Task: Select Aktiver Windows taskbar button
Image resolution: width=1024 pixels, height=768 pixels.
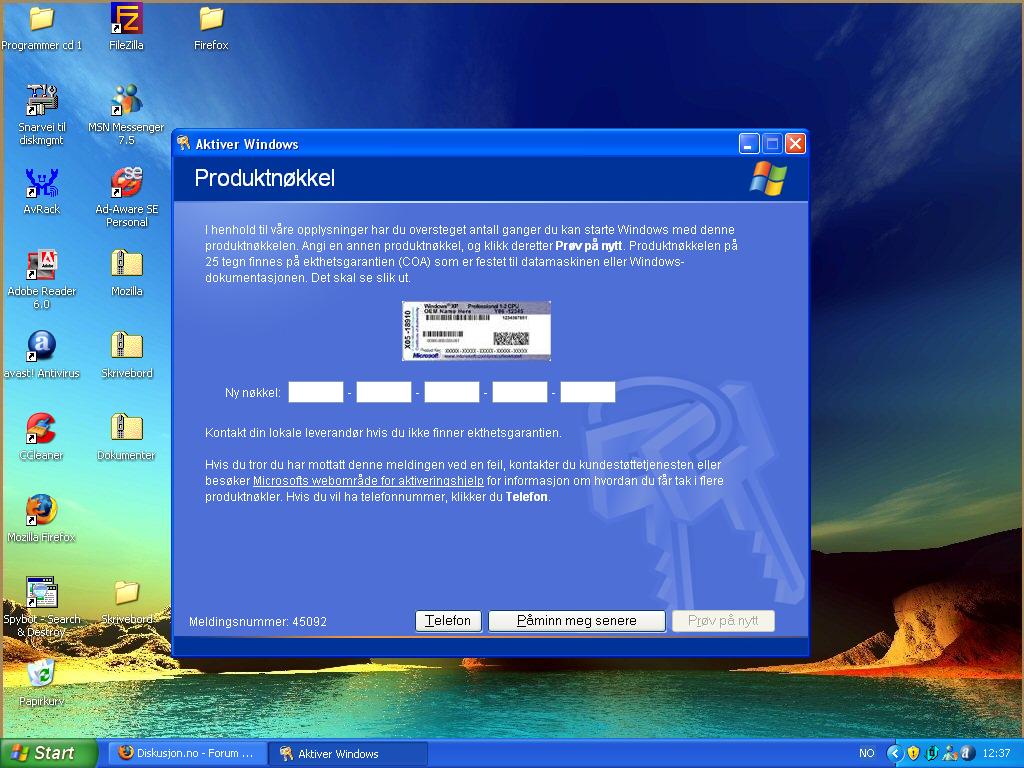Action: [348, 753]
